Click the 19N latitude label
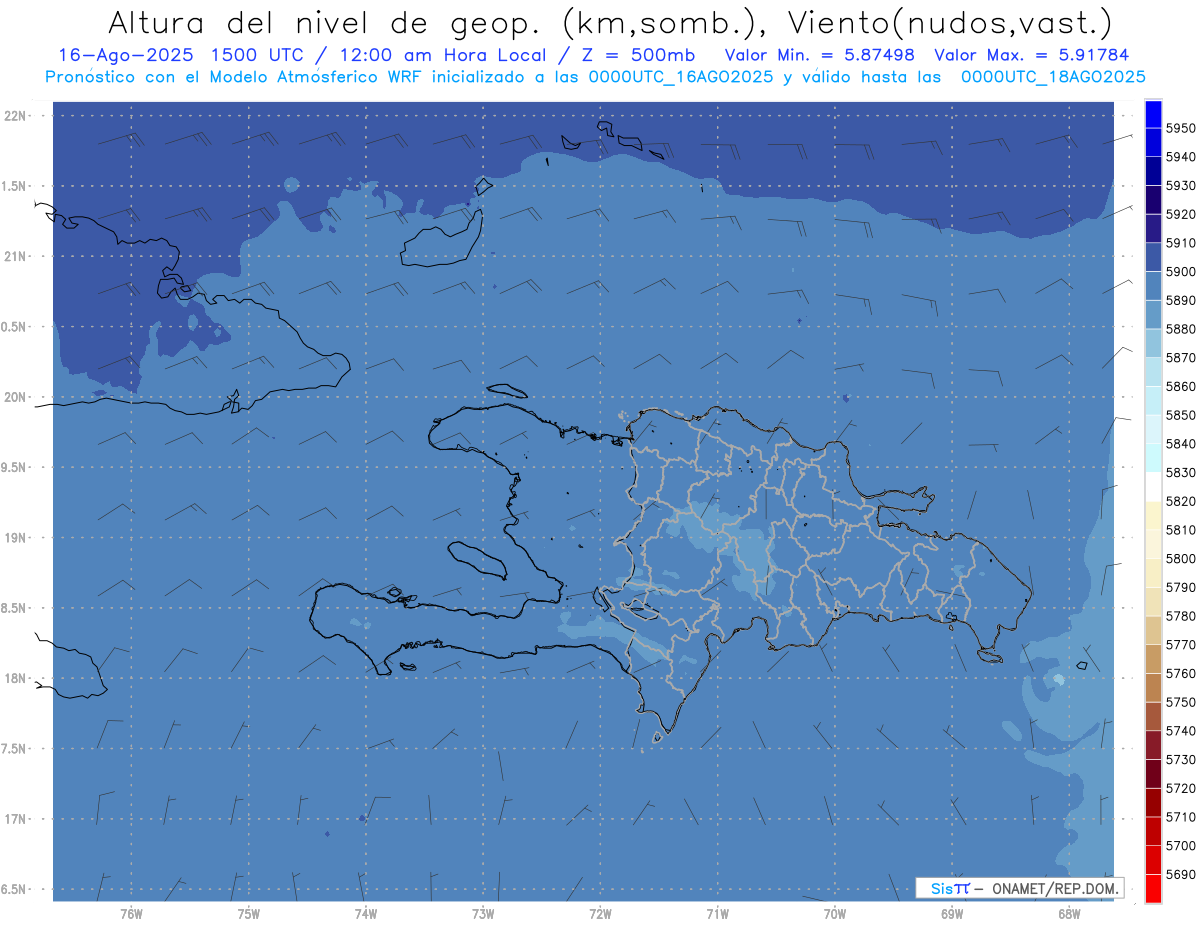This screenshot has height=927, width=1200. (15, 537)
